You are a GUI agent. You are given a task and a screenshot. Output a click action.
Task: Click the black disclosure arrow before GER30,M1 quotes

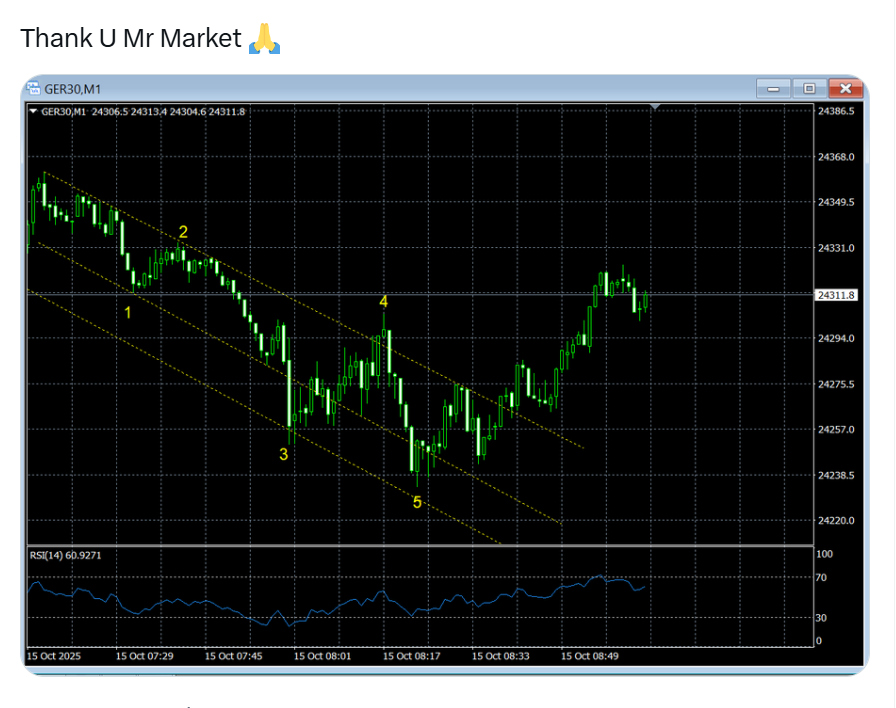(33, 111)
